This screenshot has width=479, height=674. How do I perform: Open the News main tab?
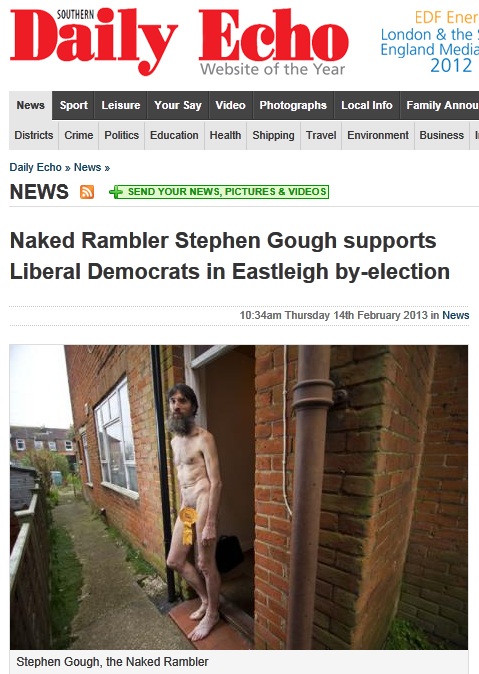tap(31, 105)
